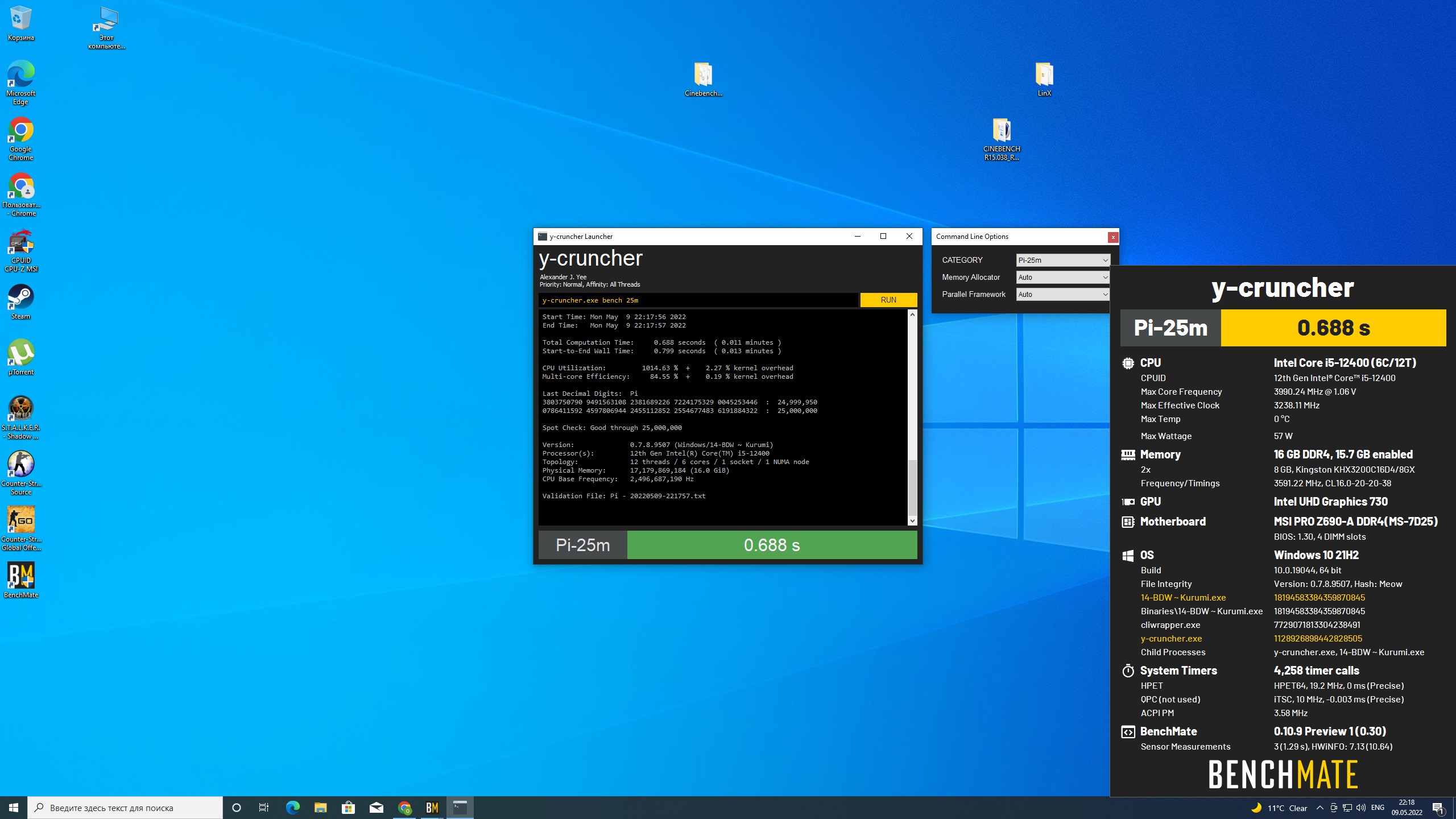This screenshot has height=819, width=1456.
Task: Open the notification center icon
Action: (x=1438, y=808)
